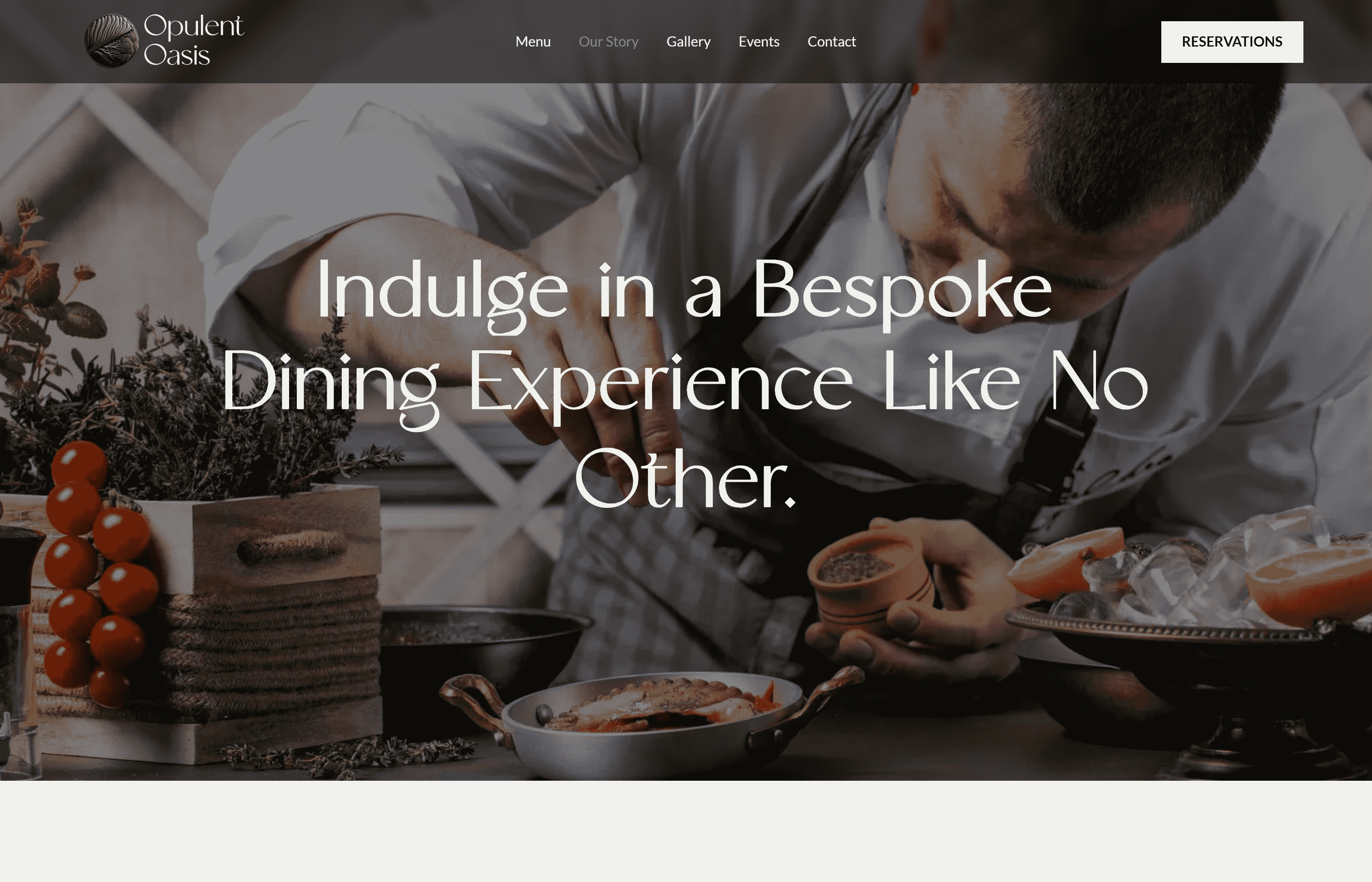Screen dimensions: 1372x882
Task: Select Events in the top navigation
Action: [759, 42]
